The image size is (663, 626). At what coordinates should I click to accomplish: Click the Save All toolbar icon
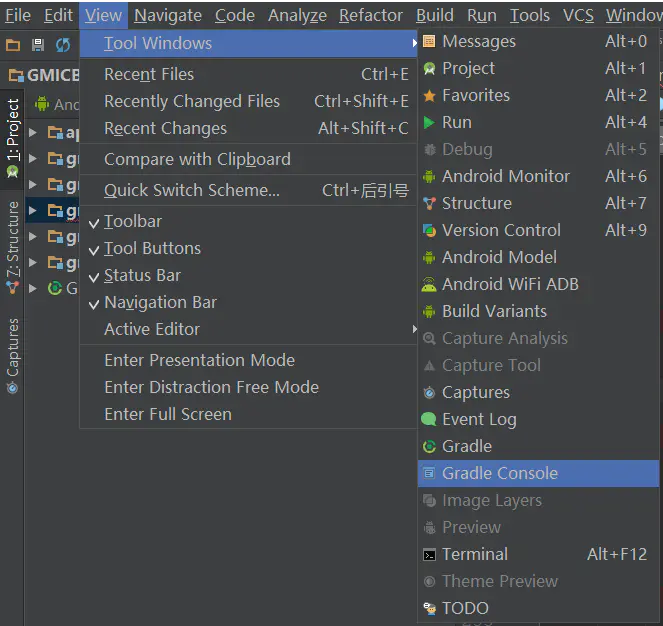38,45
